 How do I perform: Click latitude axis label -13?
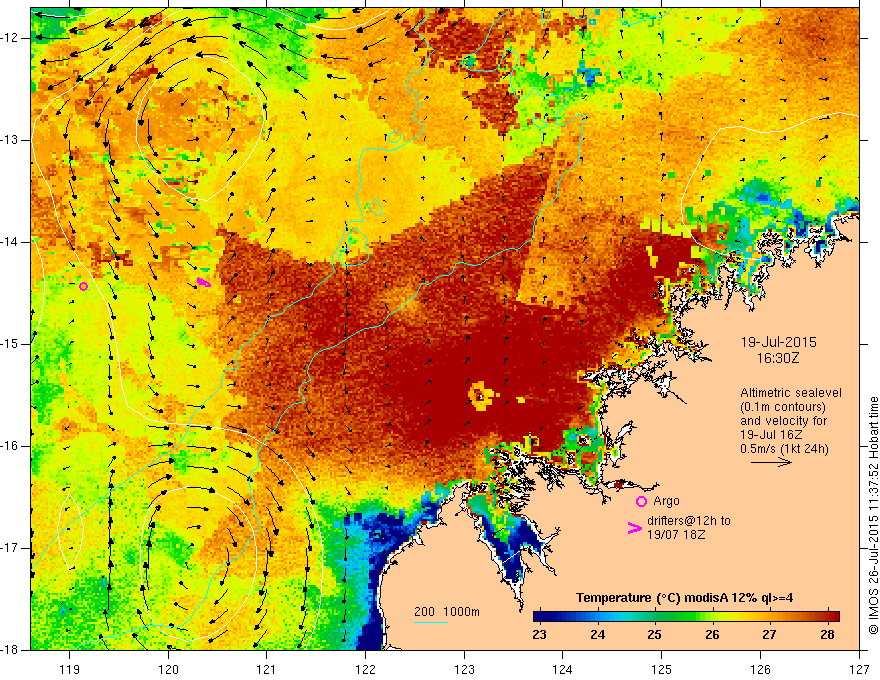pyautogui.click(x=11, y=140)
